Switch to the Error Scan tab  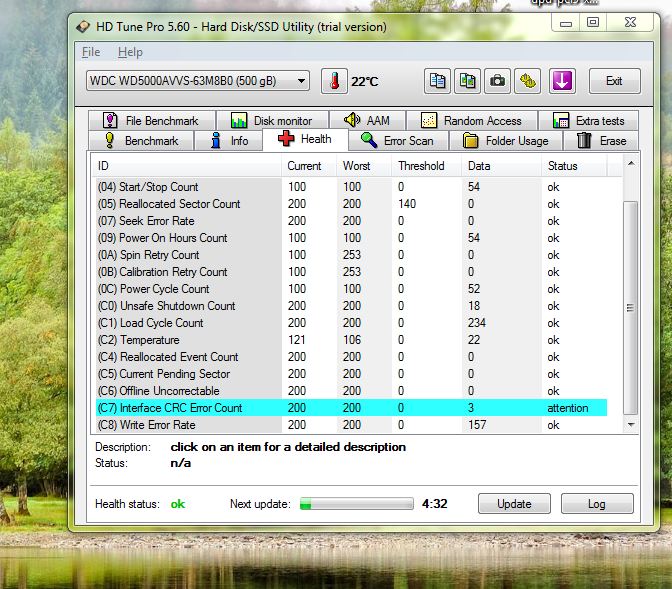399,141
